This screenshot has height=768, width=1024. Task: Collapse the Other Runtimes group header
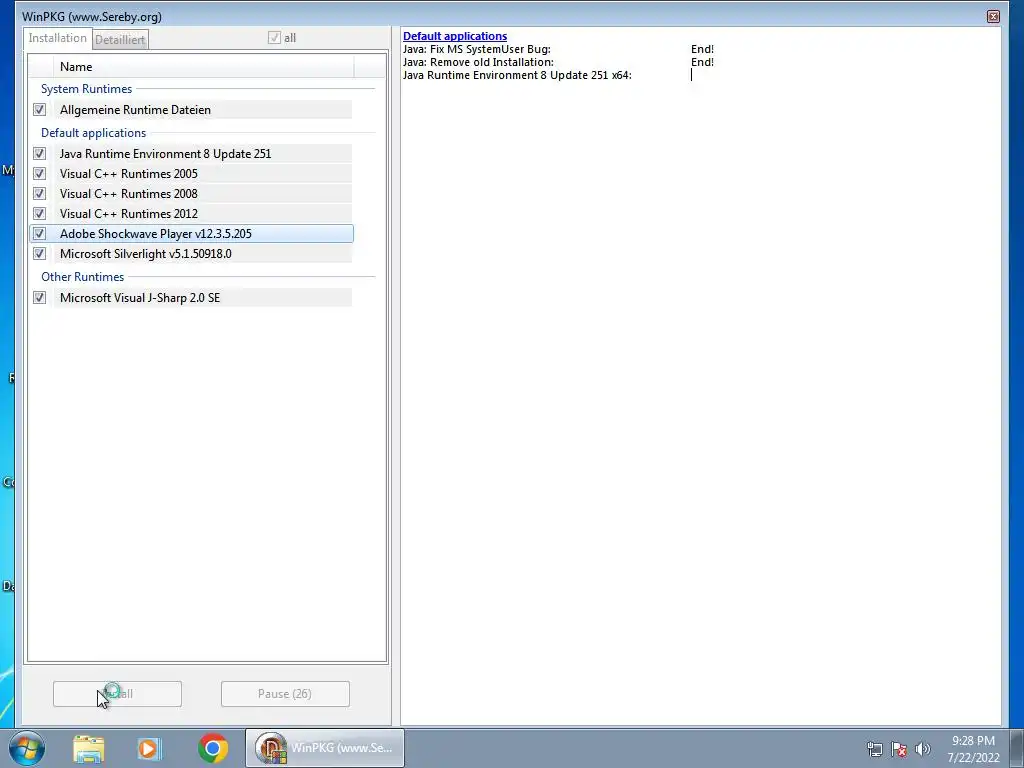click(82, 277)
